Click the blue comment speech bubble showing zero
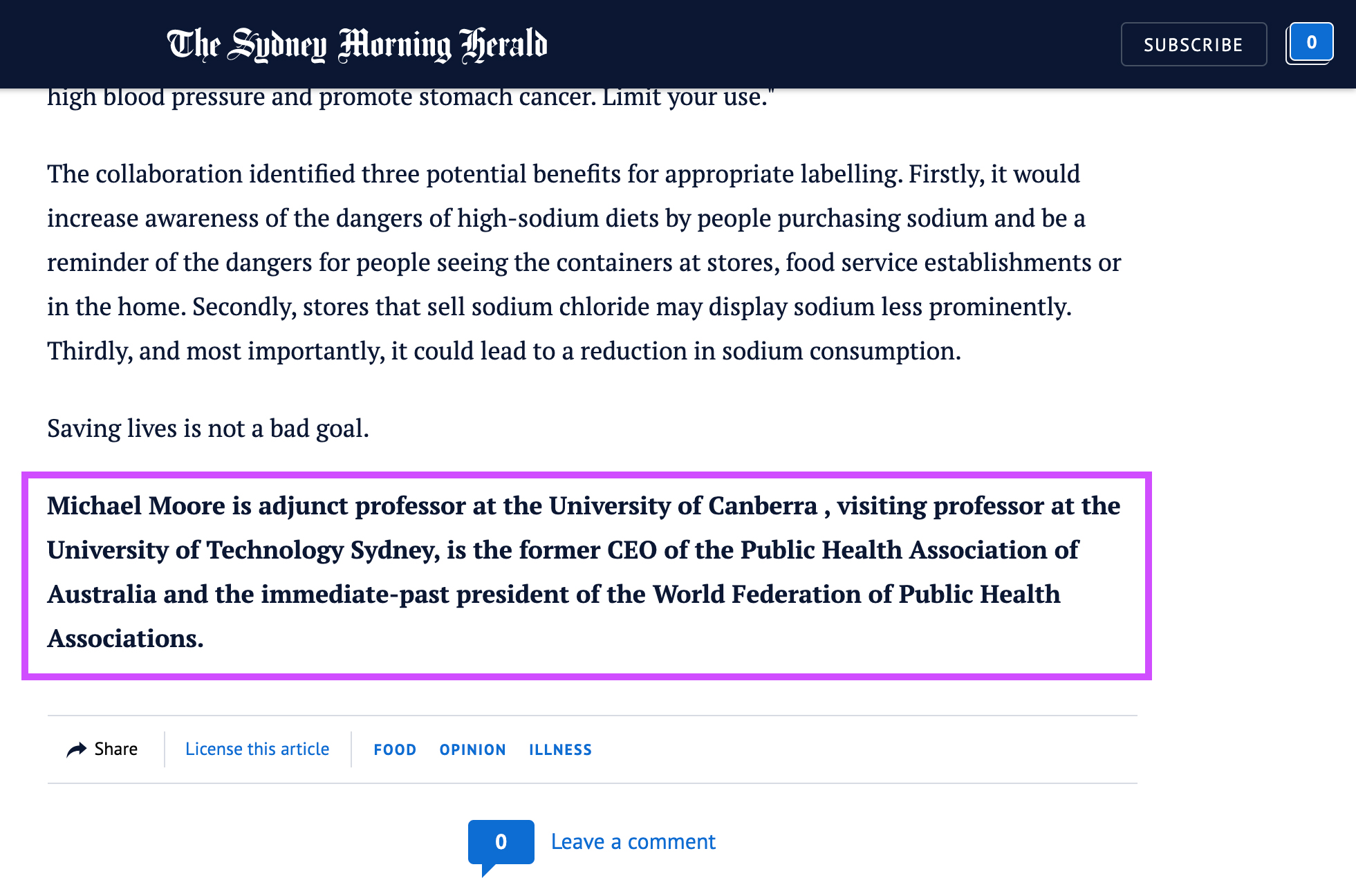Image resolution: width=1356 pixels, height=896 pixels. click(501, 842)
